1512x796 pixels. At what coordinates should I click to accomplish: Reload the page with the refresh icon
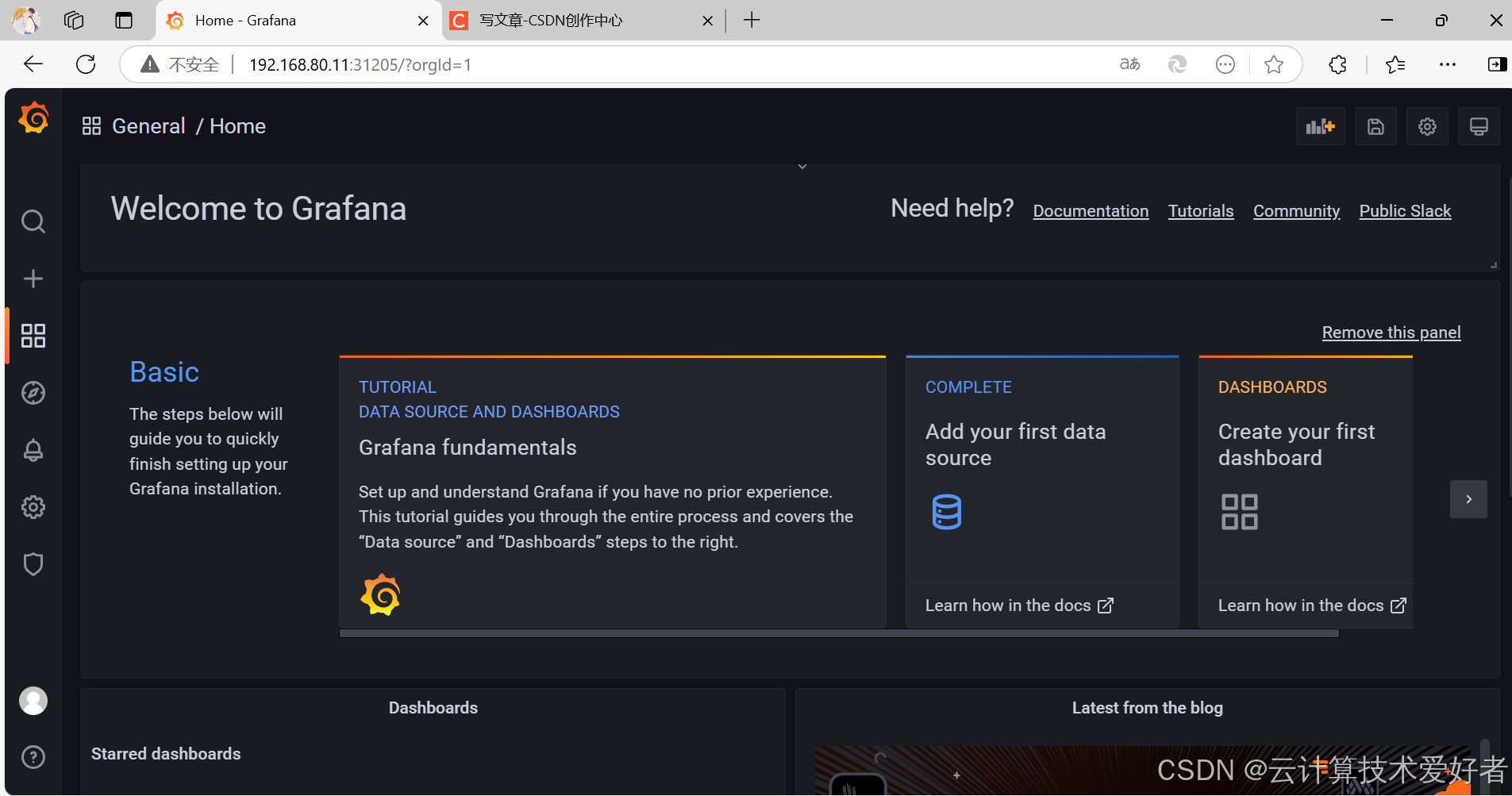(86, 64)
